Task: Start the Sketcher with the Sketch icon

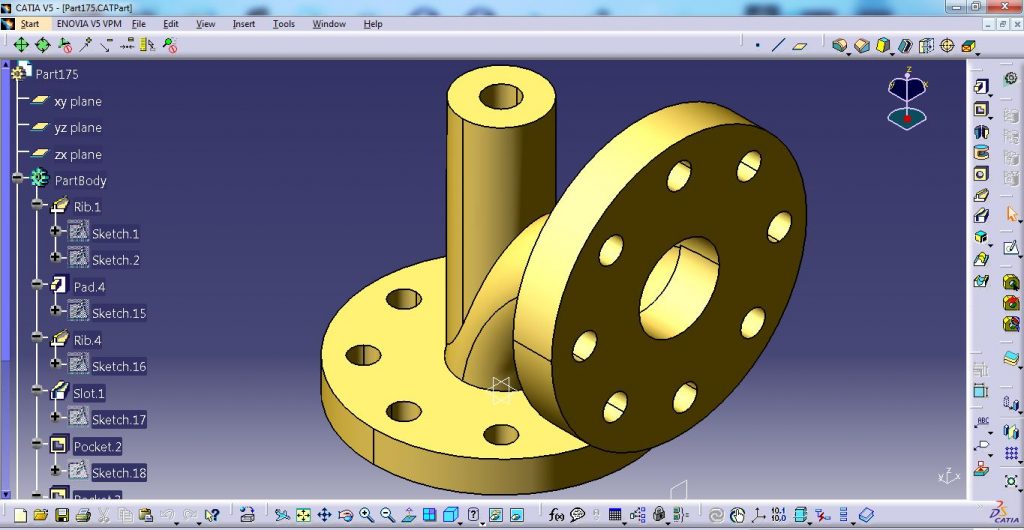Action: coord(1011,248)
